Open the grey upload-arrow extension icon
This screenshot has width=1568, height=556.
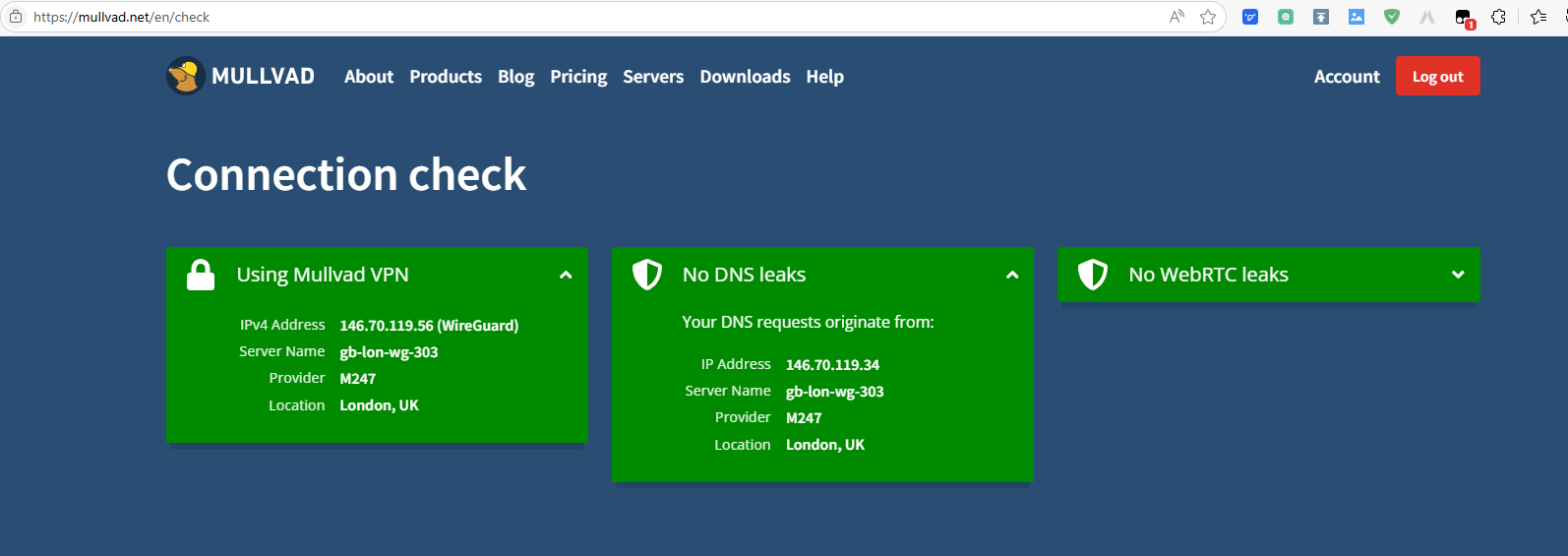pos(1321,17)
